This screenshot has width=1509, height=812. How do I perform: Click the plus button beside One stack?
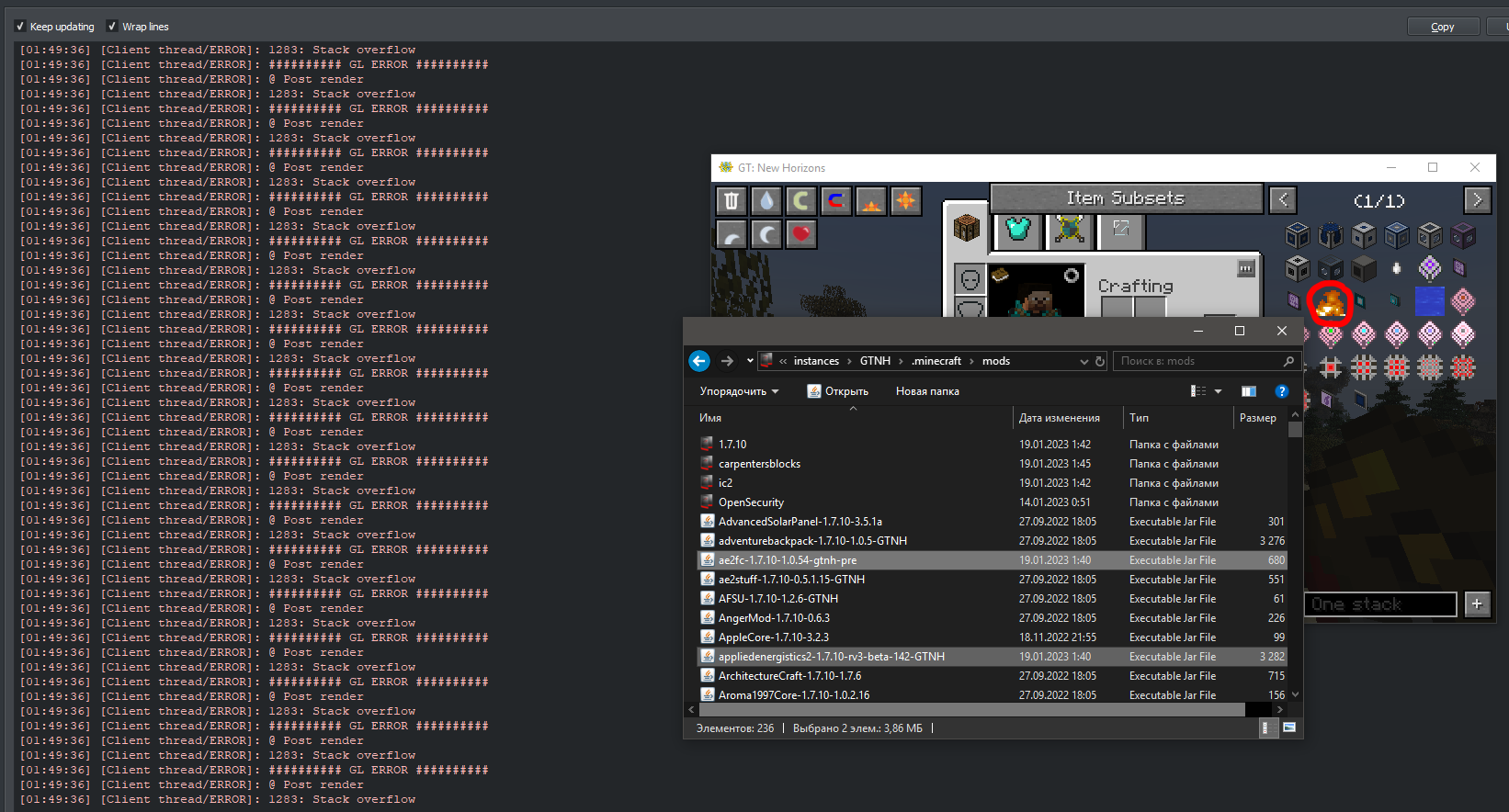click(x=1477, y=603)
